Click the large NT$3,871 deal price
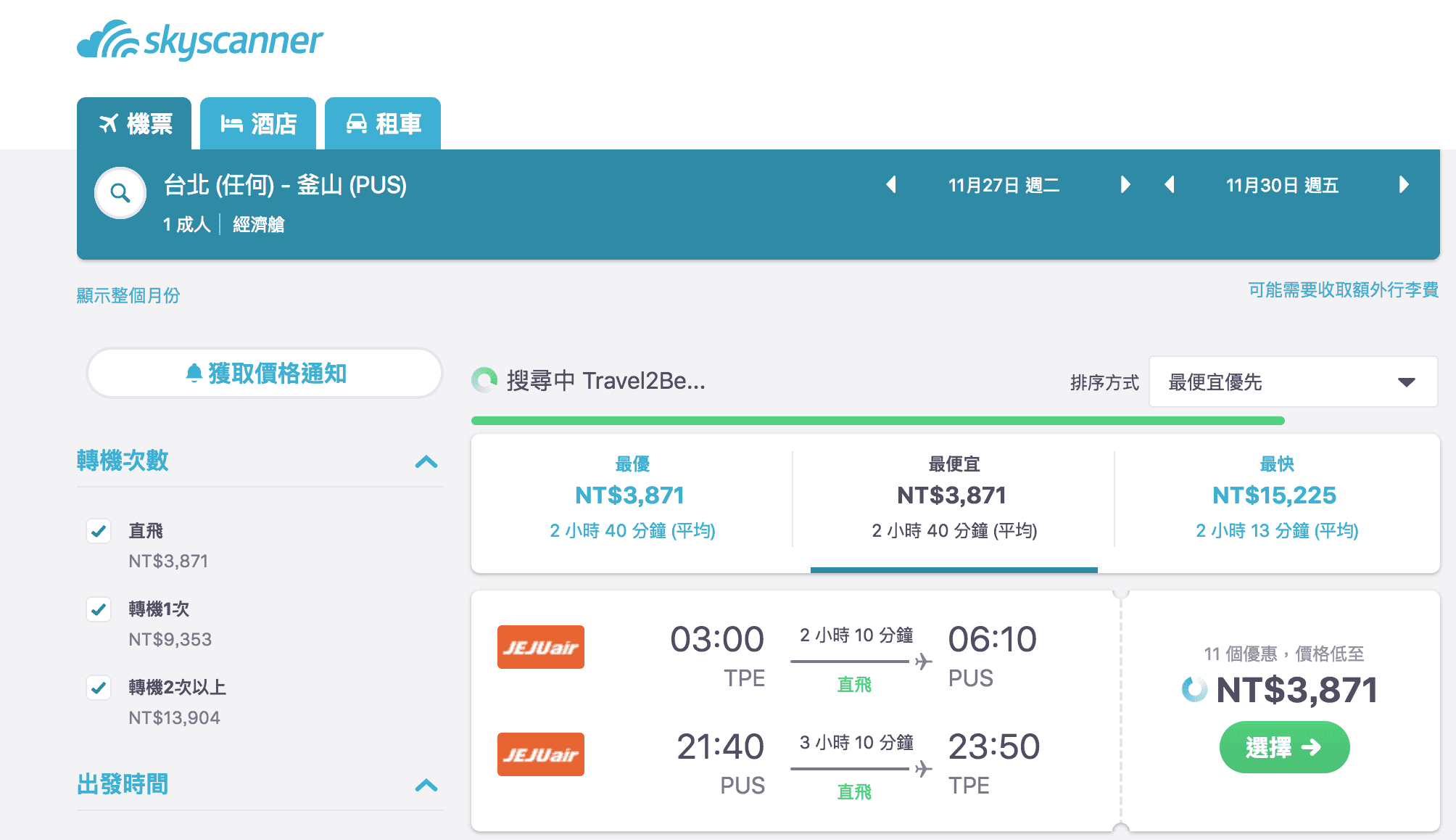 click(x=1296, y=689)
